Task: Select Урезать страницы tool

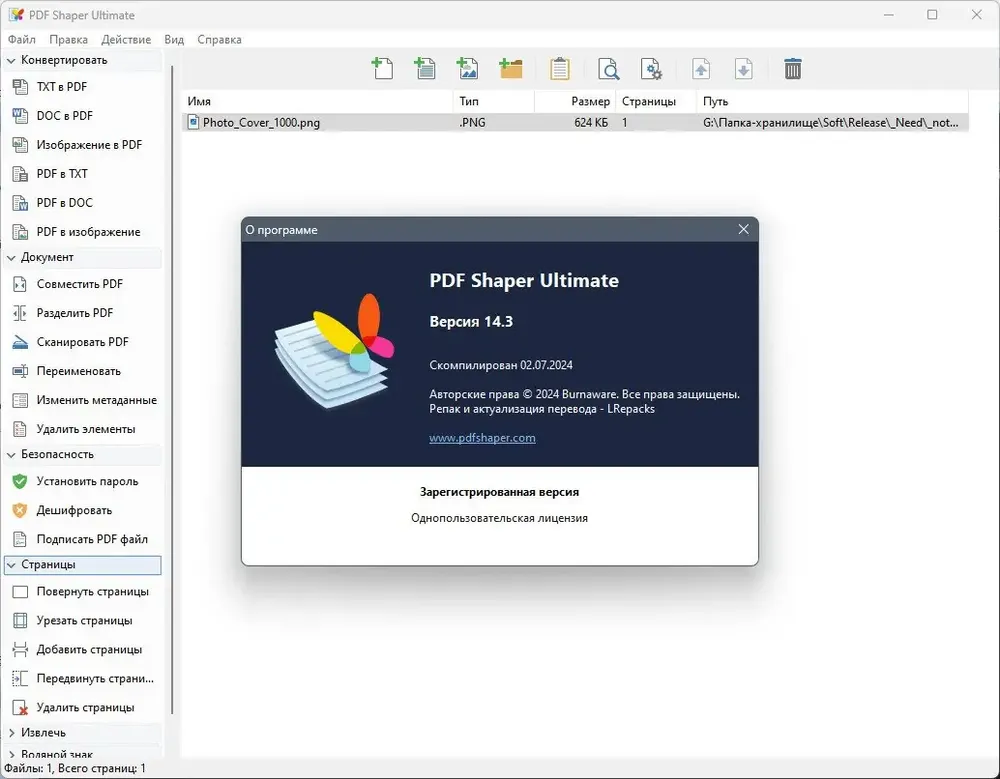Action: coord(84,620)
